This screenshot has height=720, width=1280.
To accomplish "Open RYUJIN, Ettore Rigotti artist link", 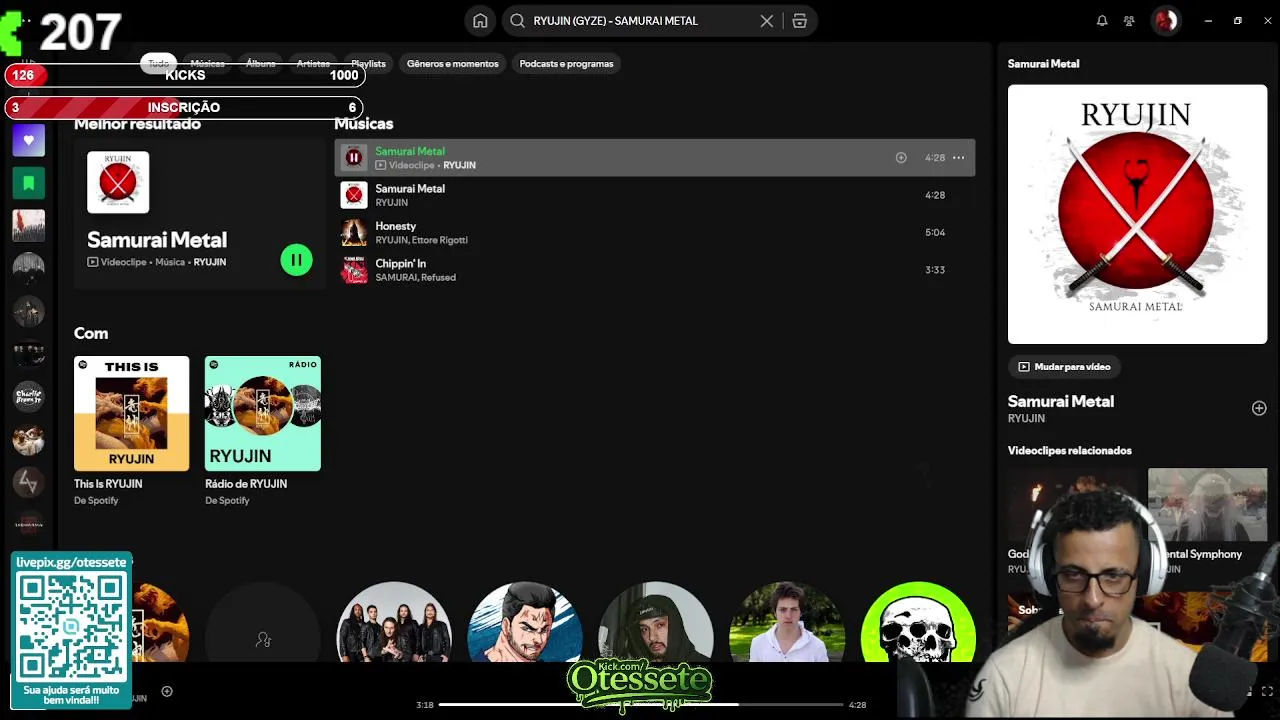I will coord(421,240).
